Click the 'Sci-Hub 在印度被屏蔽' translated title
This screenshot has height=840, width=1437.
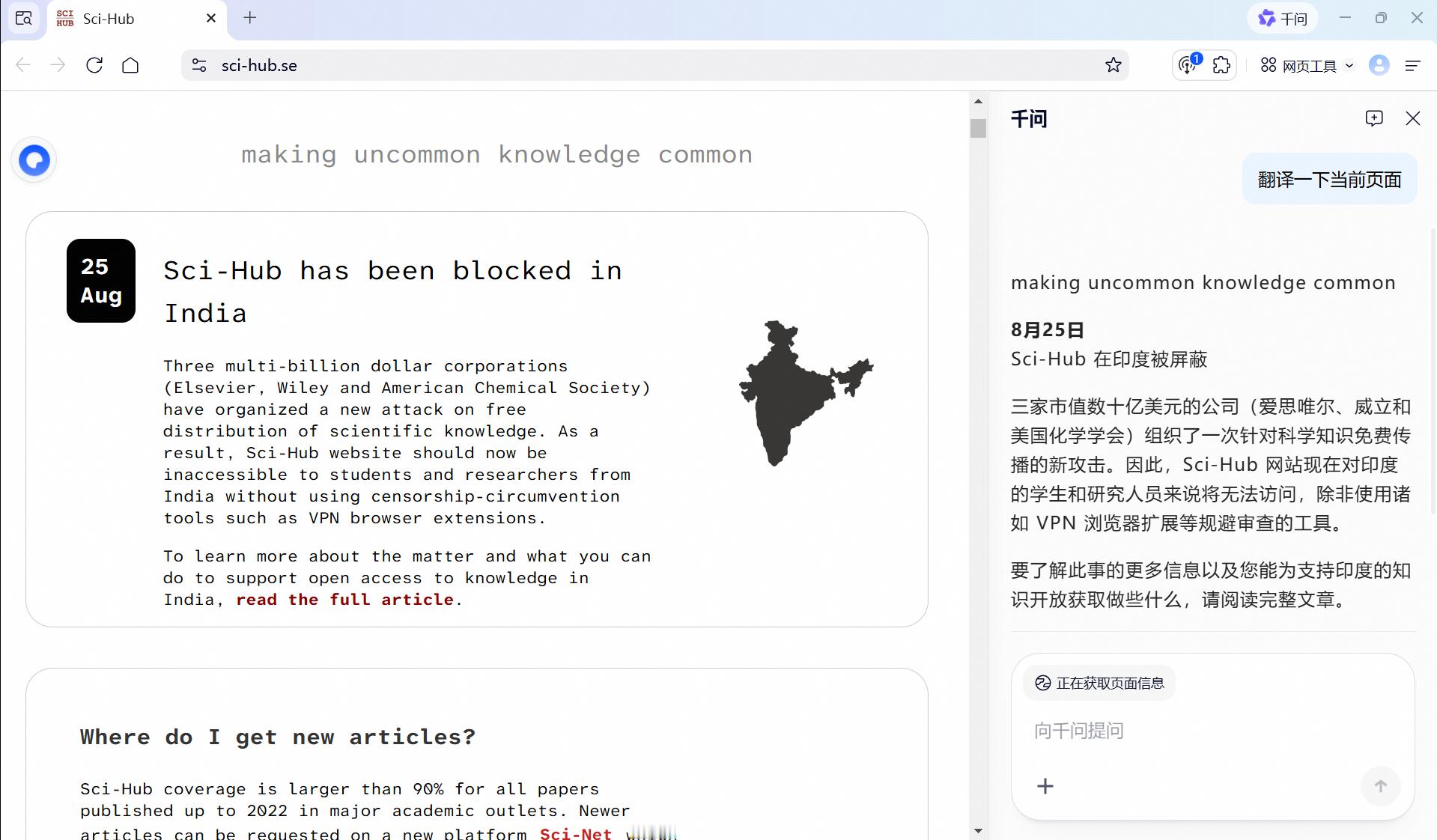[x=1109, y=359]
